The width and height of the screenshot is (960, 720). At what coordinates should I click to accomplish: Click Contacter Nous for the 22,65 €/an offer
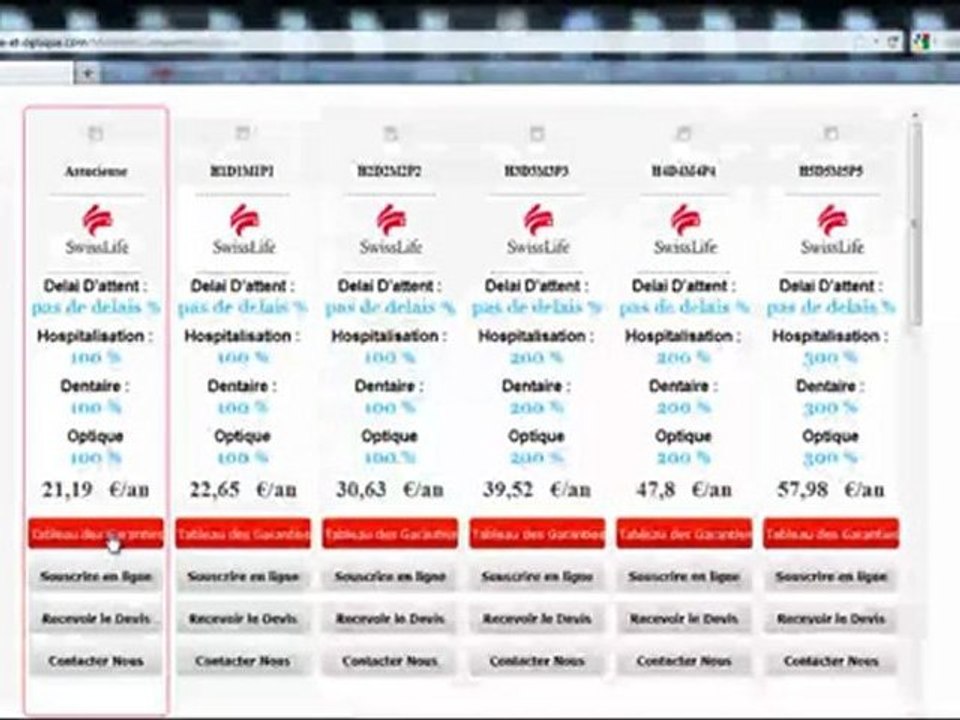pos(243,661)
